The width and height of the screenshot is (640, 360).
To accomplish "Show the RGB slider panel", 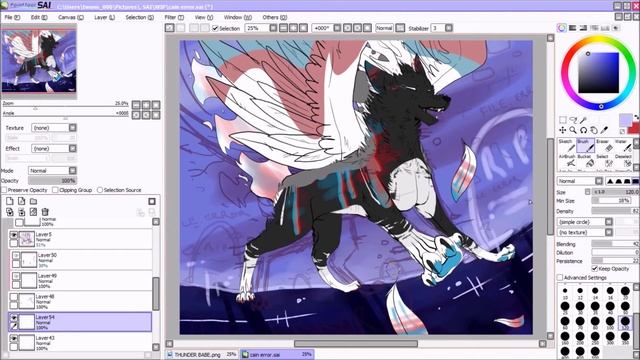I will pos(573,28).
